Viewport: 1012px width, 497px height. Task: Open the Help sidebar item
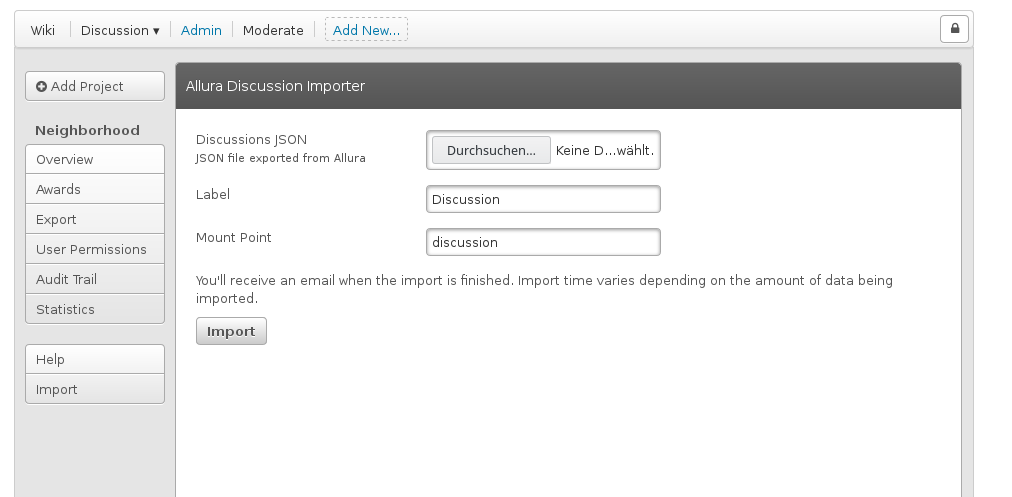tap(95, 359)
